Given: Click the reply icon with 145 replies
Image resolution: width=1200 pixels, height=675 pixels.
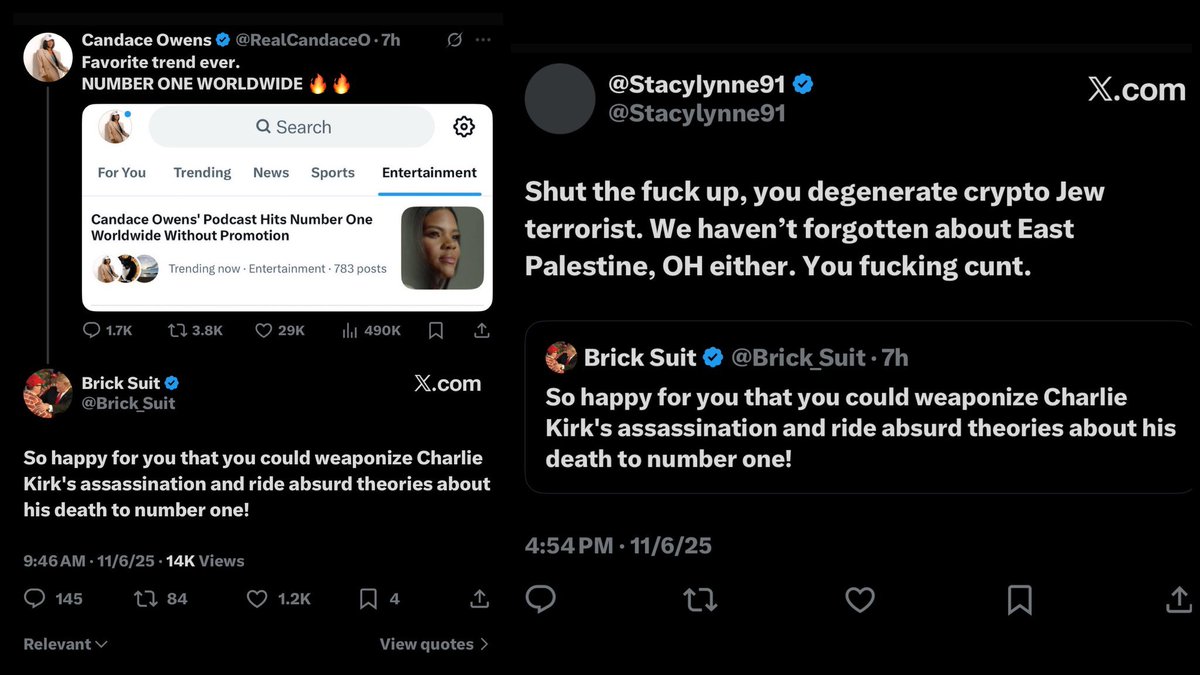Looking at the screenshot, I should pos(35,598).
